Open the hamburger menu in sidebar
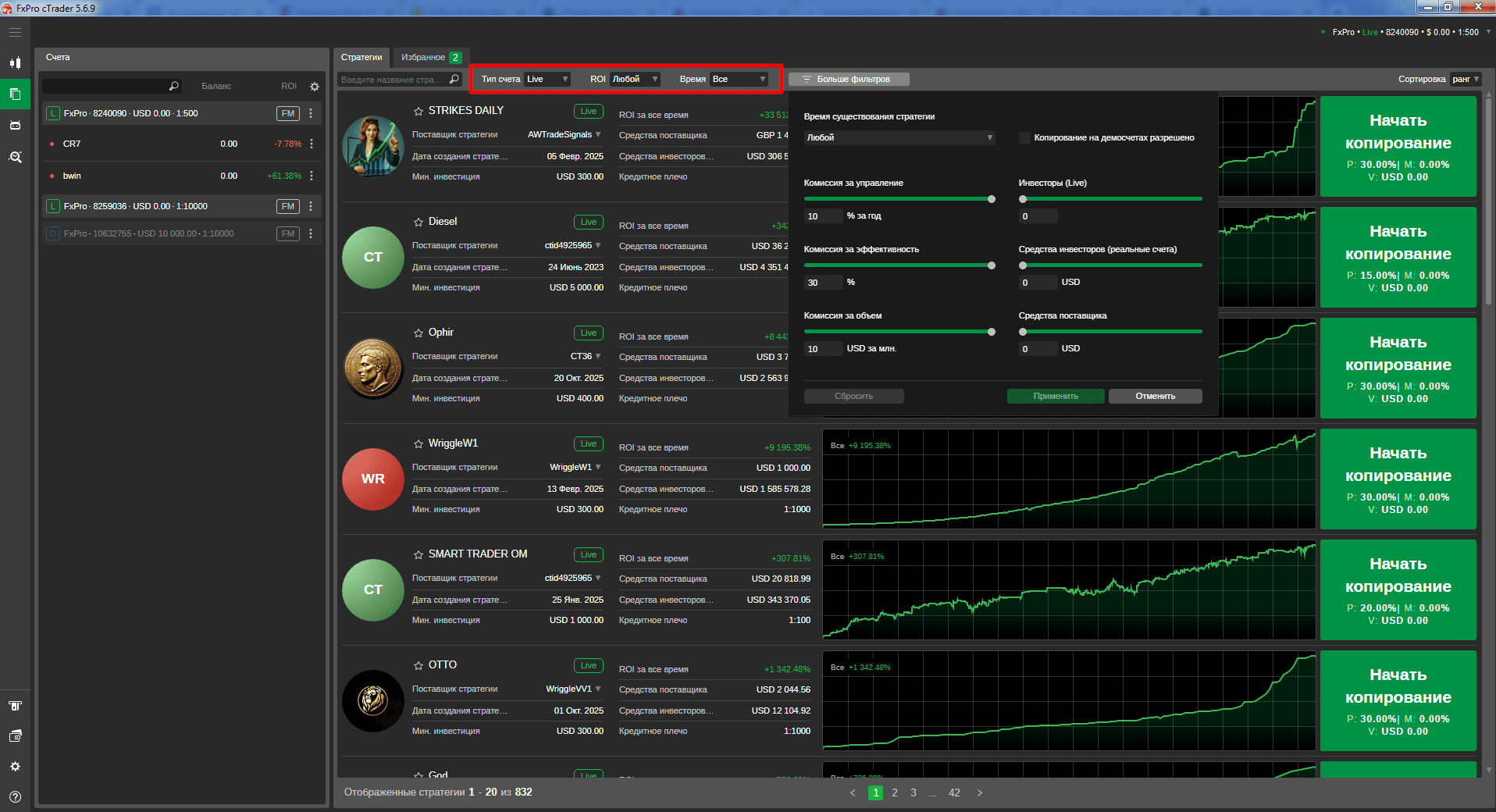Screen dimensions: 1496x812 15,32
